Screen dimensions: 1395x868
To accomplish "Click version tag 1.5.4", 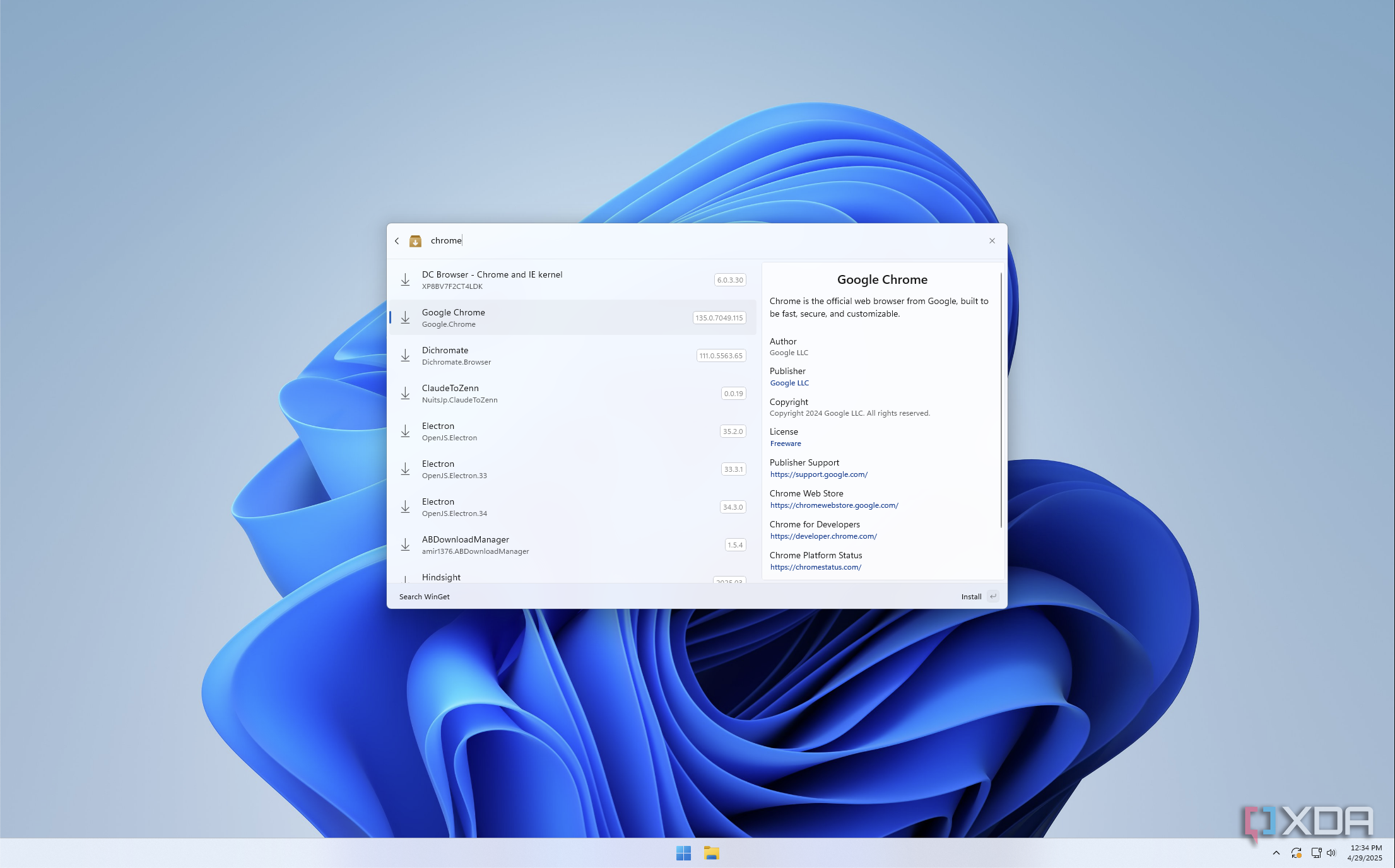I will 736,545.
